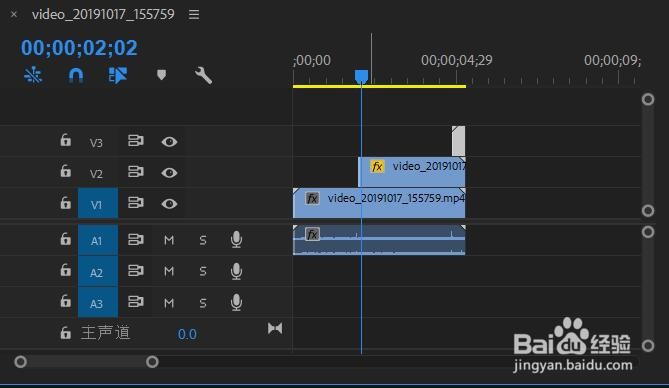The width and height of the screenshot is (669, 388).
Task: Toggle sync lock on track A2
Action: (x=136, y=271)
